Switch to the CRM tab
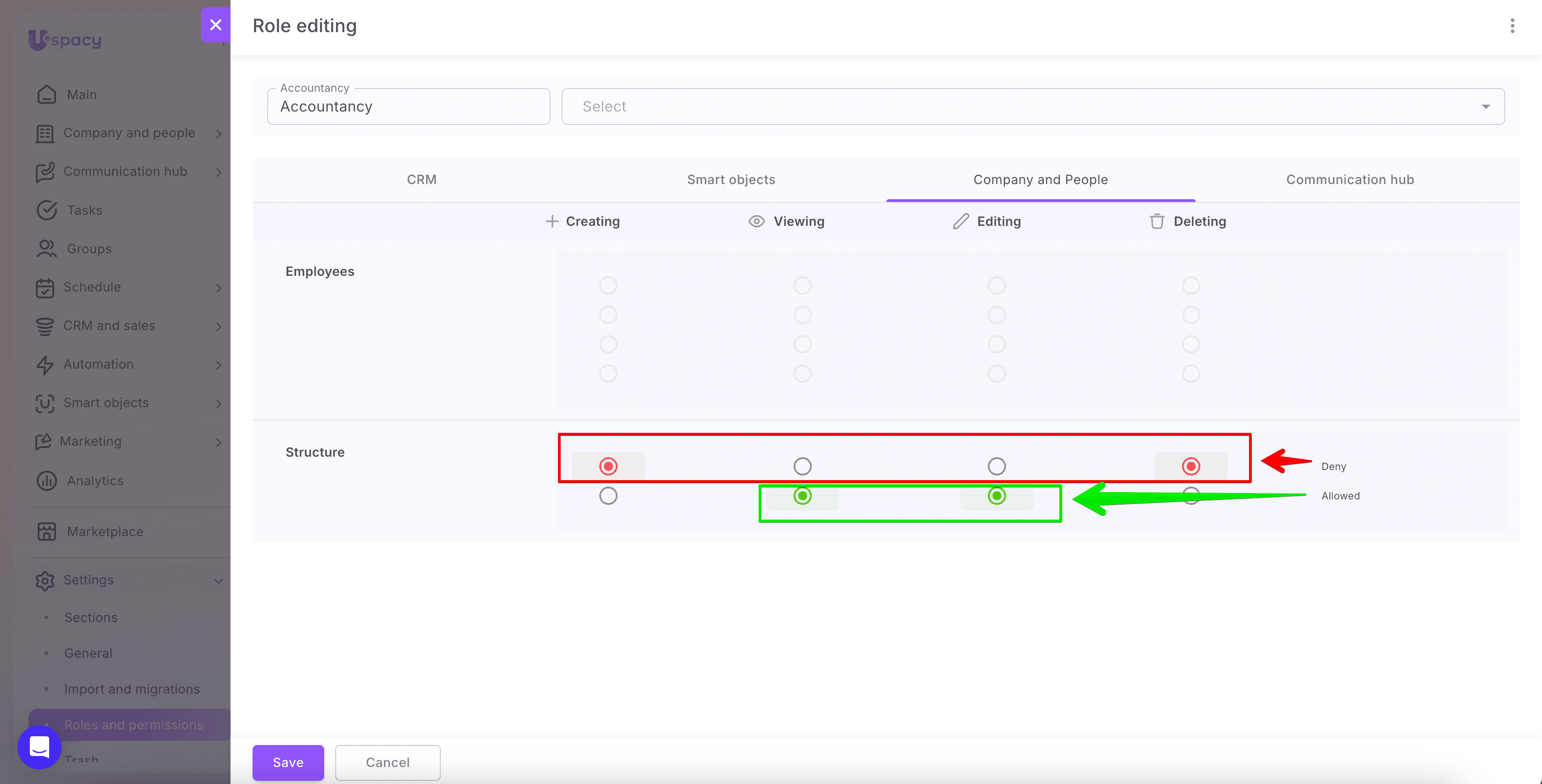 (422, 179)
